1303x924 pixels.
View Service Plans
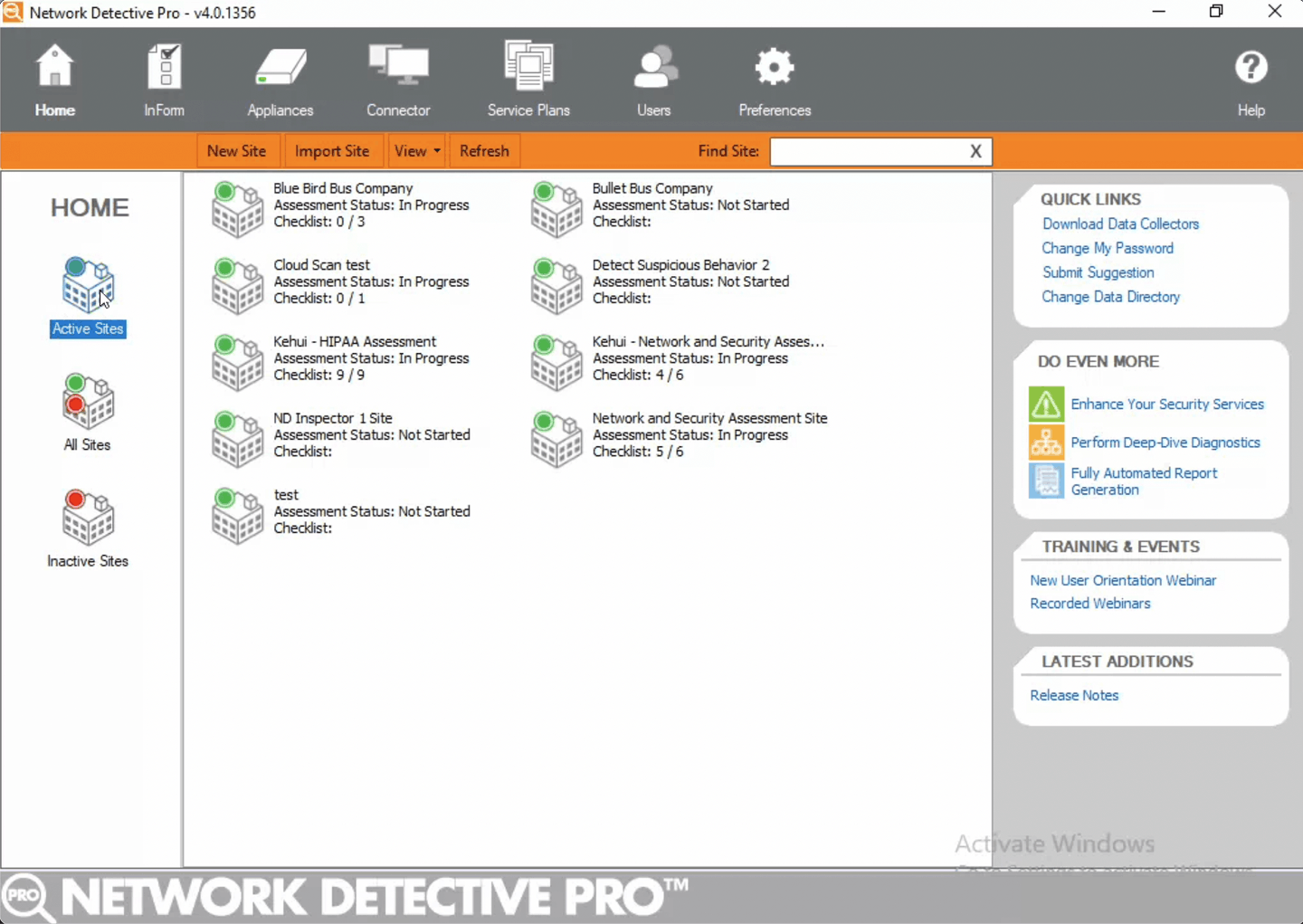528,80
